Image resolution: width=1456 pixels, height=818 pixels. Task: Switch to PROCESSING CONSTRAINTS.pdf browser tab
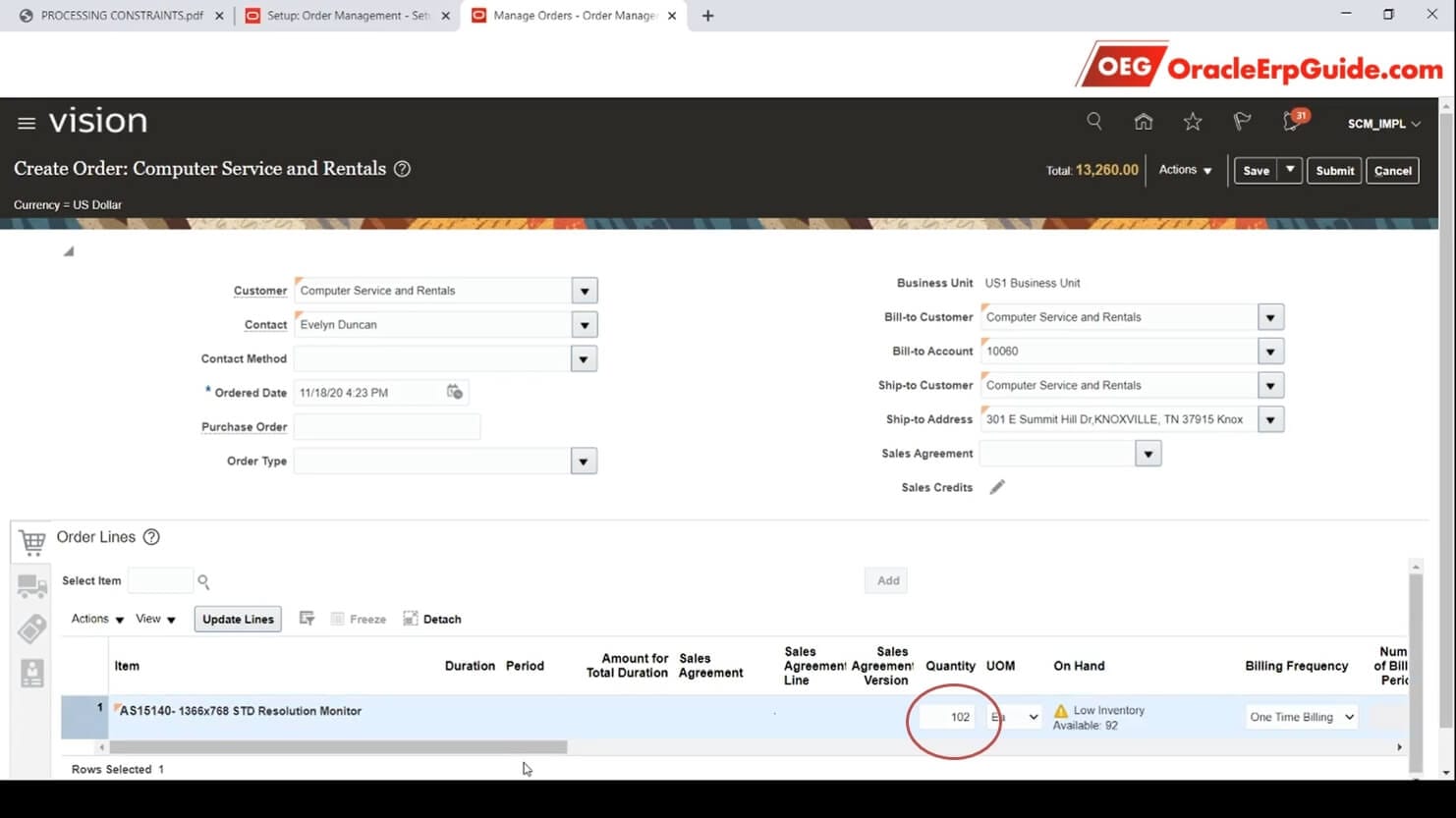(121, 16)
